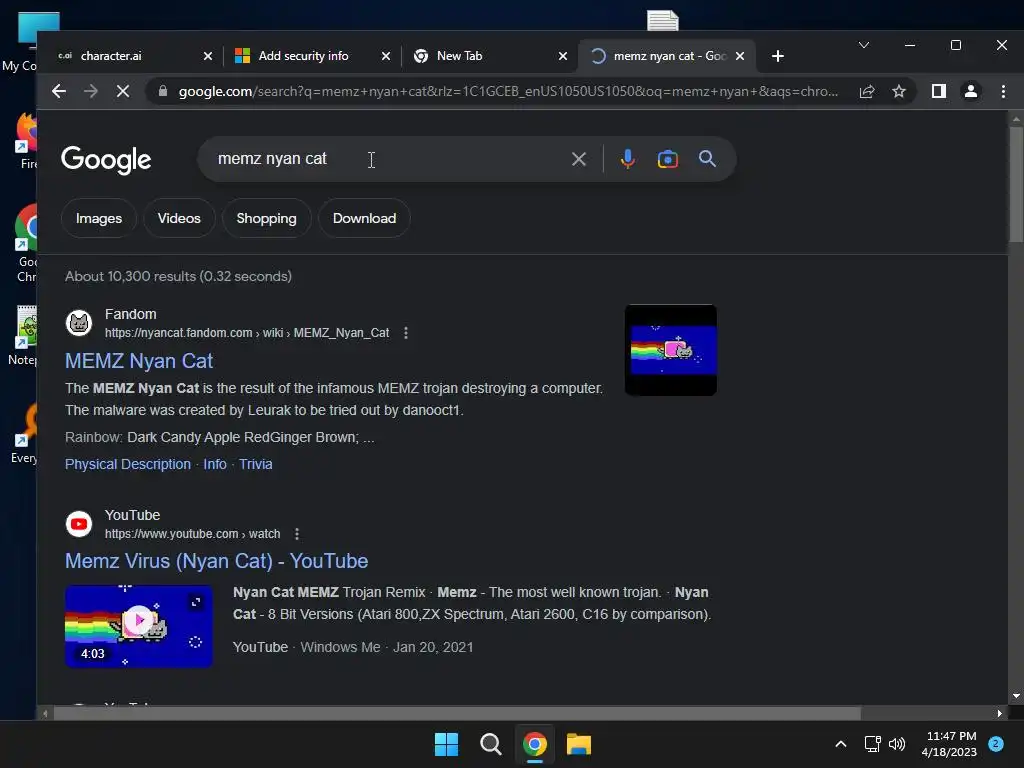
Task: Share this page icon
Action: point(867,91)
